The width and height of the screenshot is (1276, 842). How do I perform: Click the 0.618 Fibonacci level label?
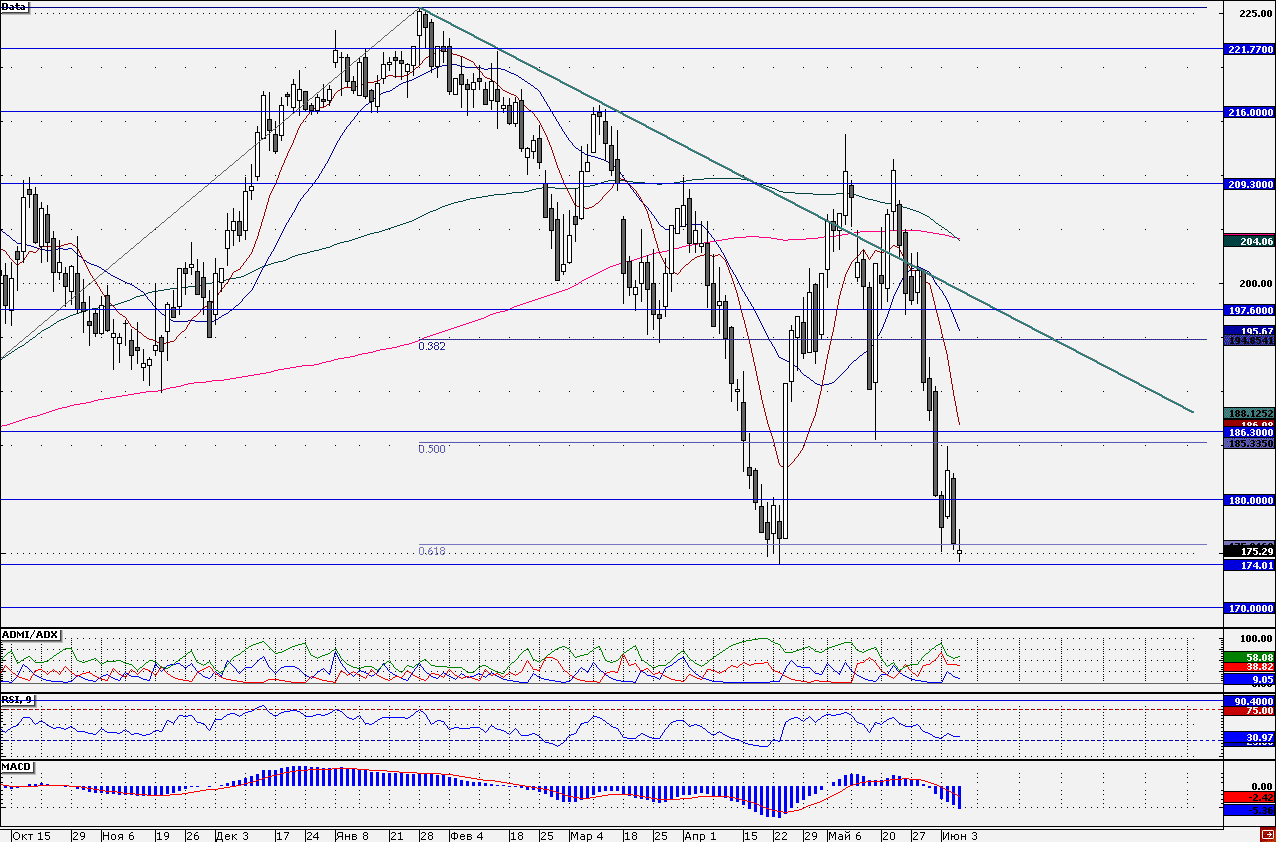[x=432, y=551]
